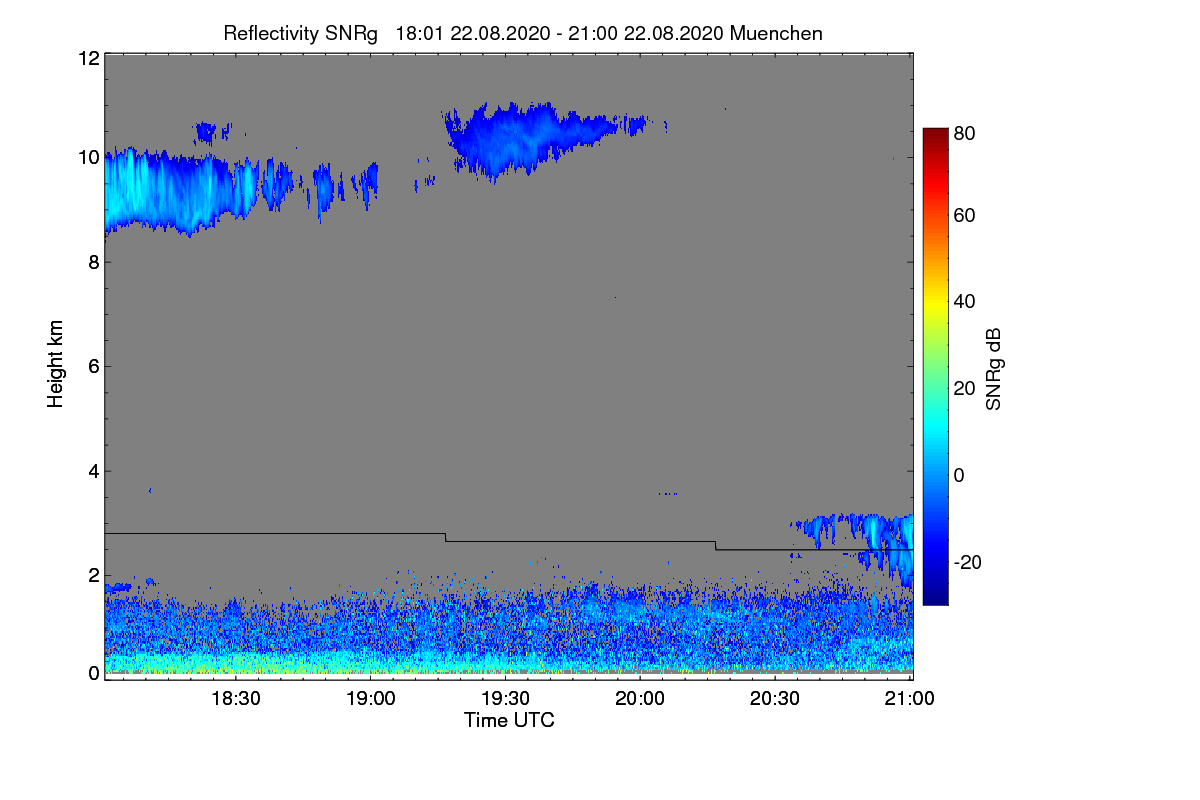Click the height axis tick label '0'

(93, 673)
